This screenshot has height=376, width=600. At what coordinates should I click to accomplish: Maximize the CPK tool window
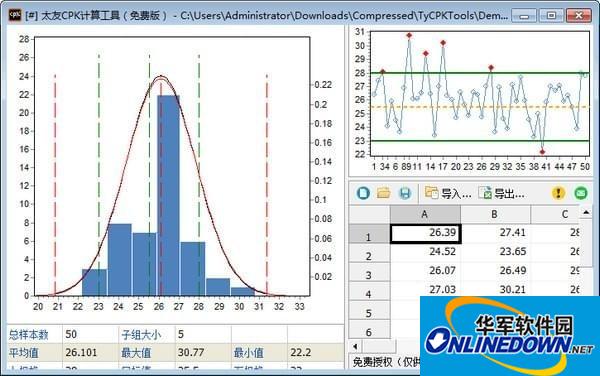coord(551,15)
